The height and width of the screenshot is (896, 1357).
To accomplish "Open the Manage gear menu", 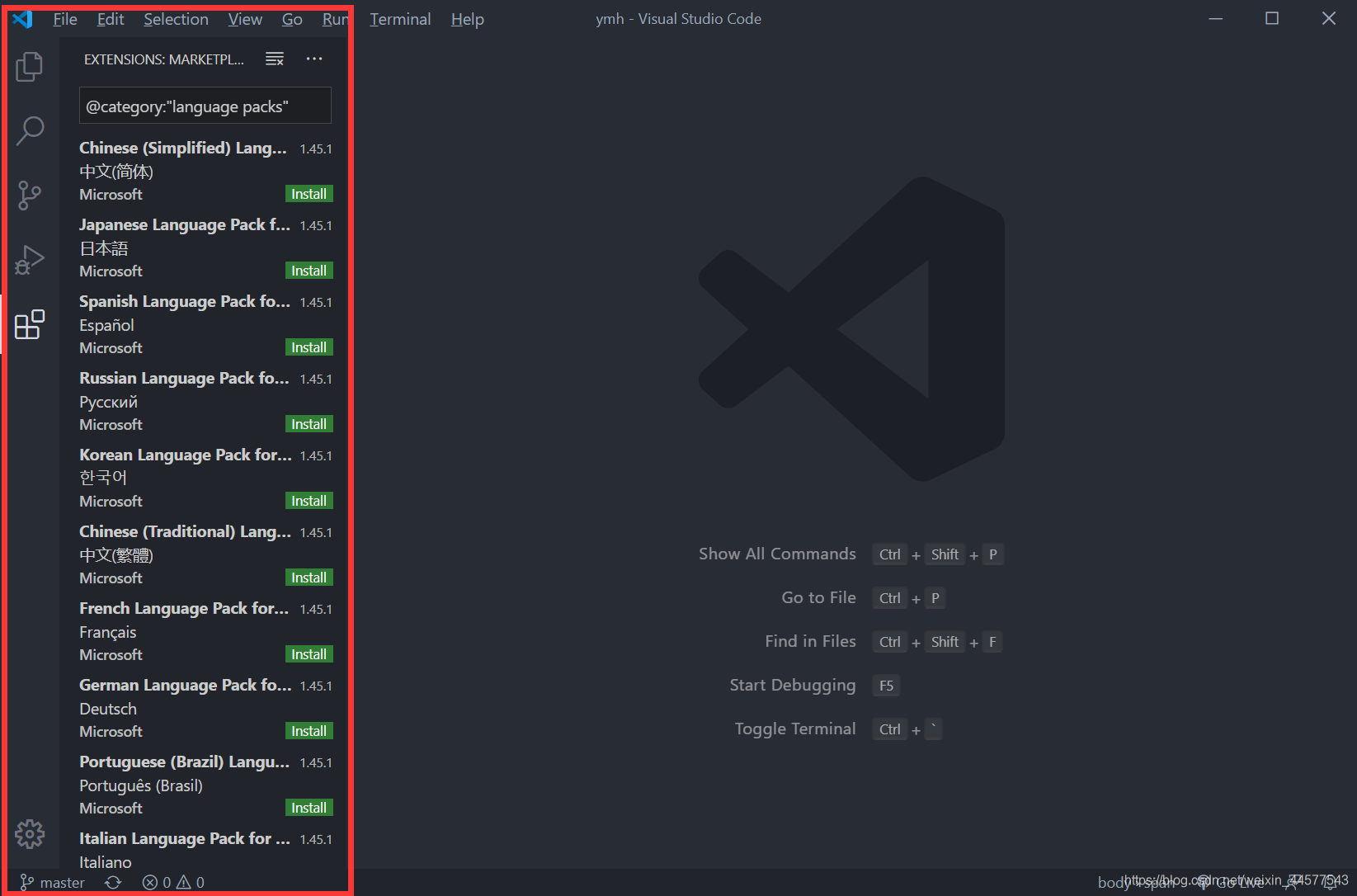I will click(x=30, y=834).
